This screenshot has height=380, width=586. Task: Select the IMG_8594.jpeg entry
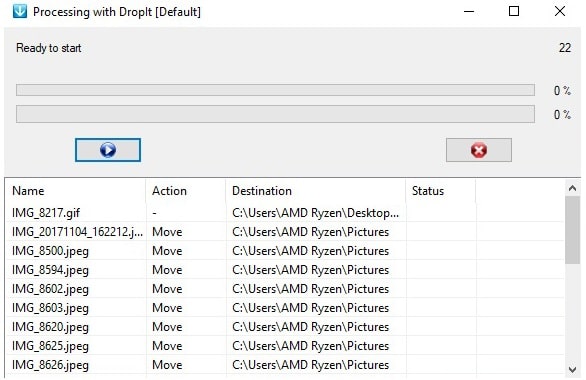pos(50,270)
